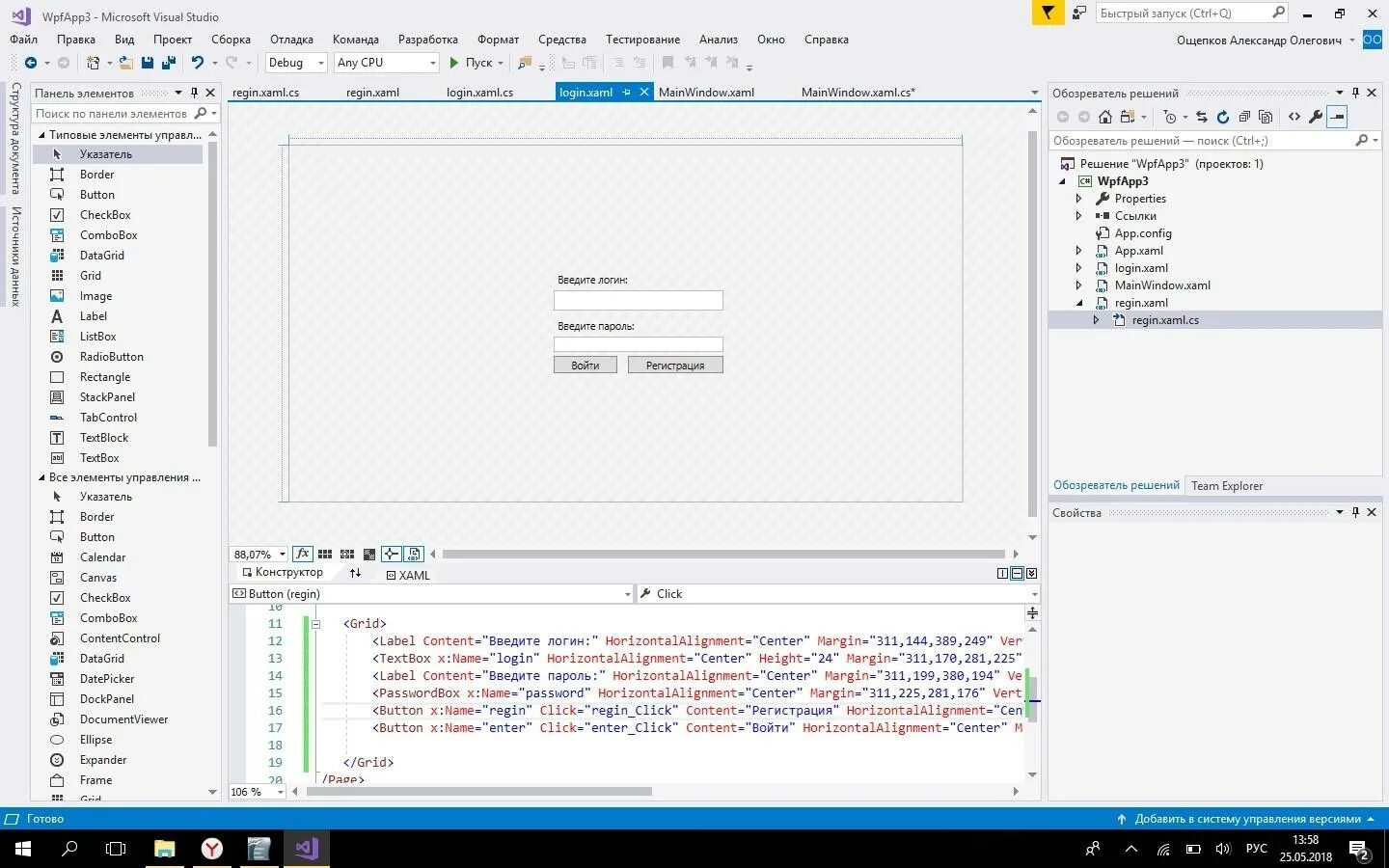Click the Find in Files toolbar icon
Viewport: 1389px width, 868px height.
pyautogui.click(x=525, y=63)
